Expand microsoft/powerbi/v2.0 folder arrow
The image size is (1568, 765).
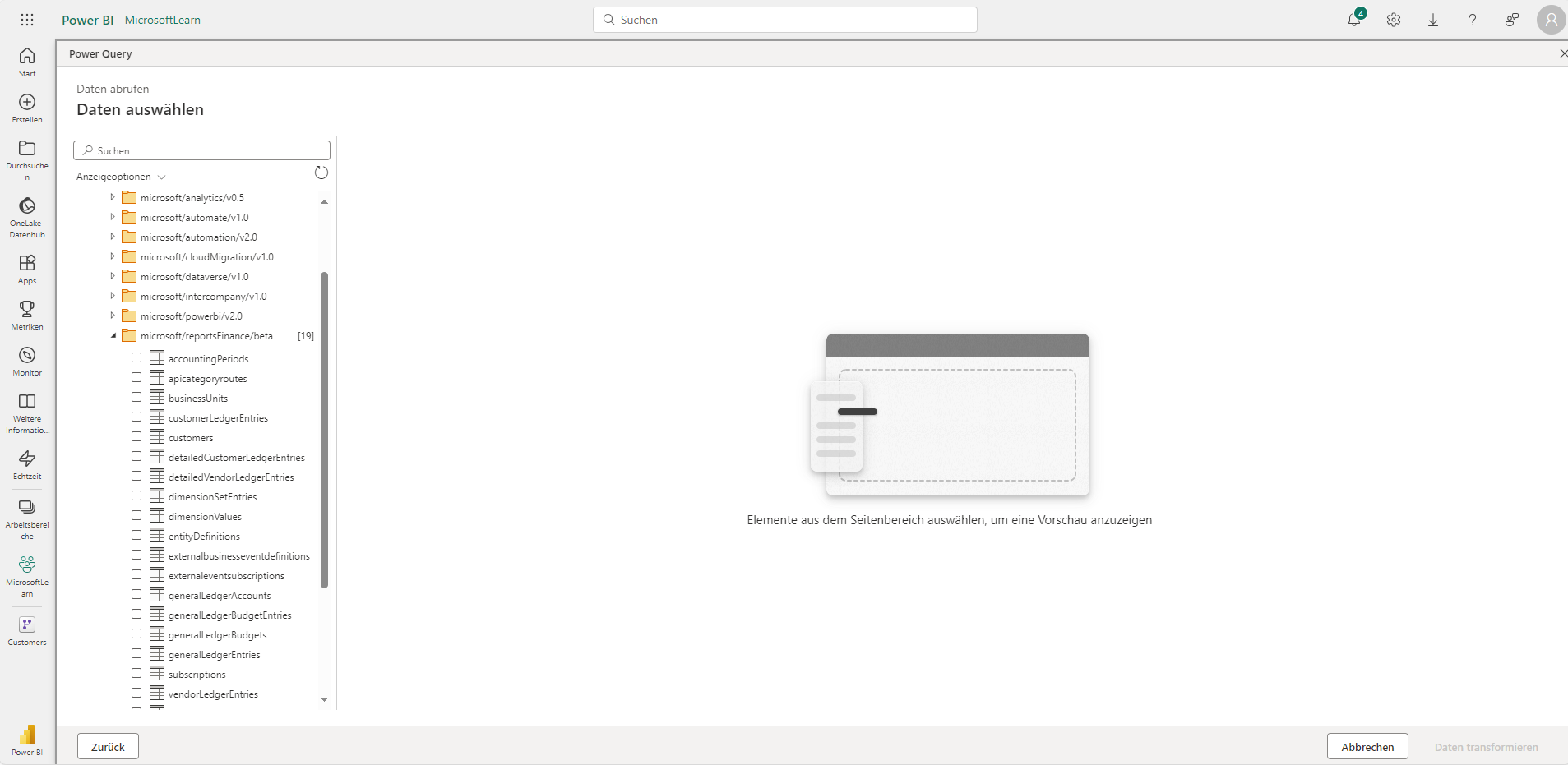pos(113,316)
